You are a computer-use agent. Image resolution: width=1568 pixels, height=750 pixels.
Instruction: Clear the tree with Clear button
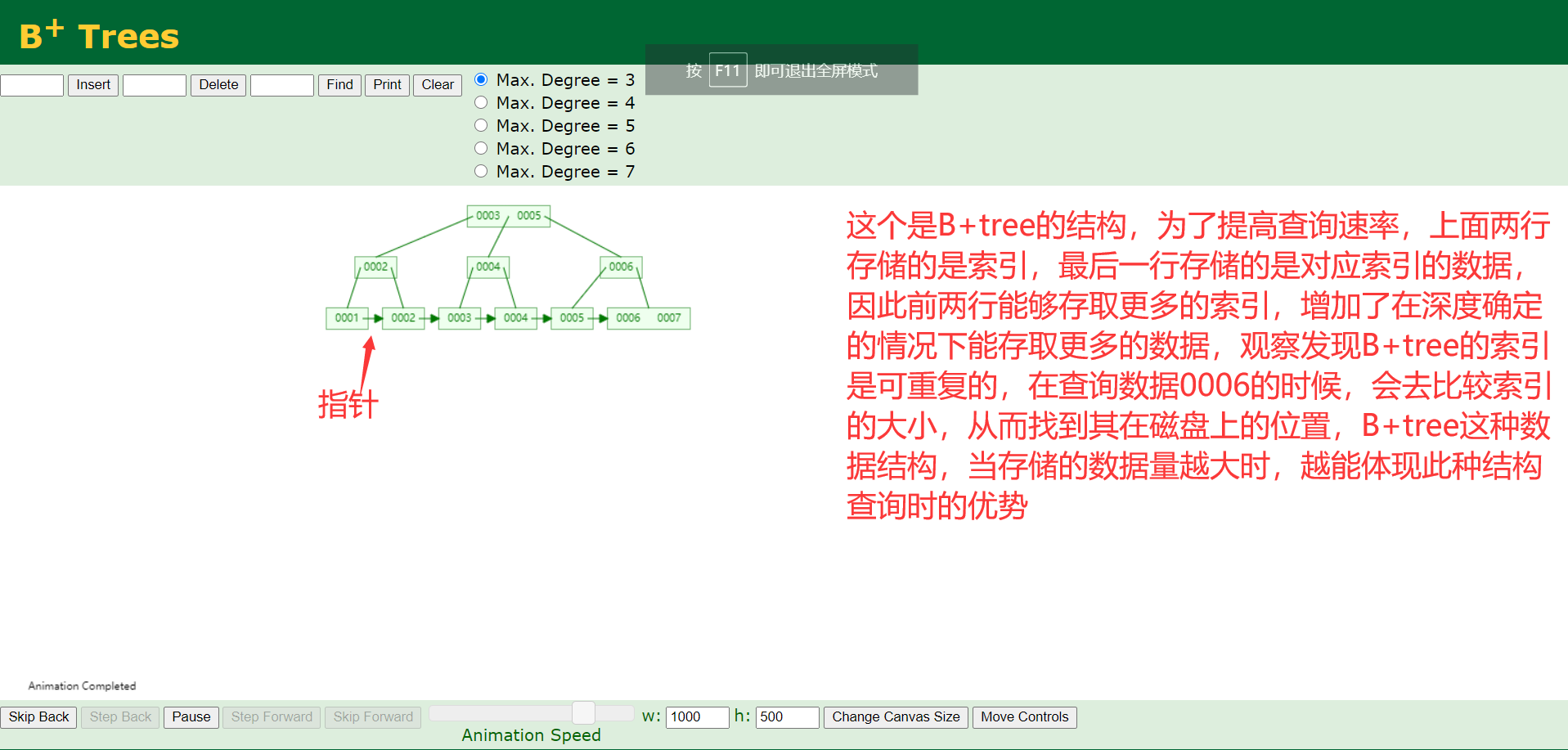(x=438, y=85)
